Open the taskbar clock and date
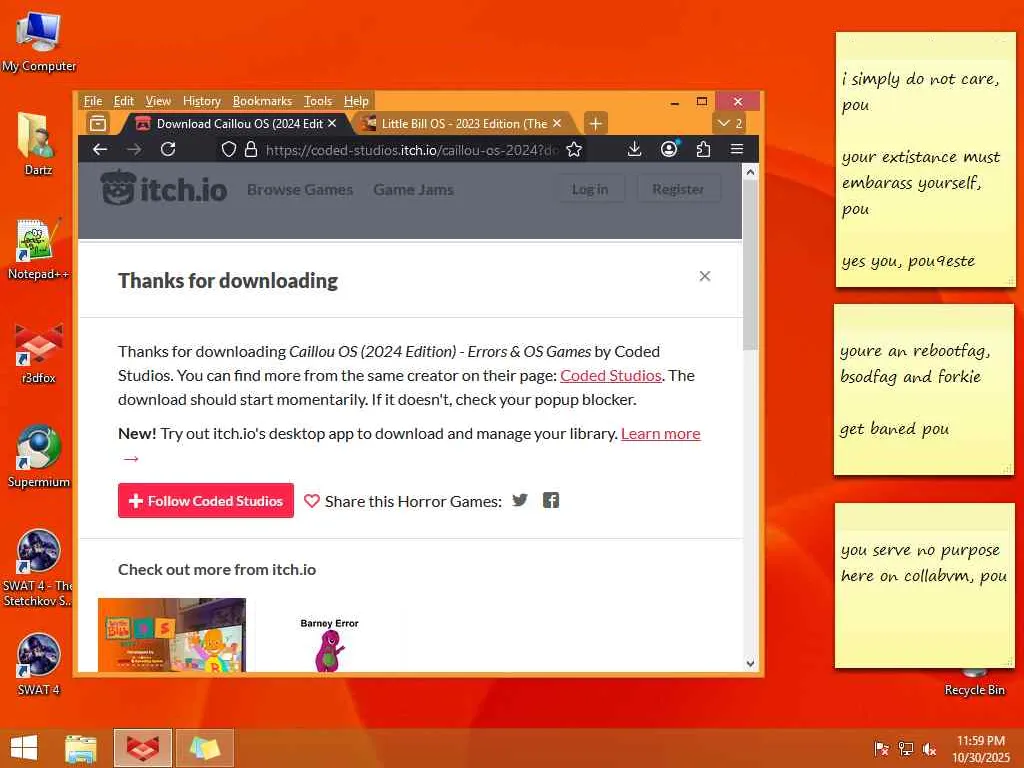This screenshot has height=768, width=1024. pos(981,749)
